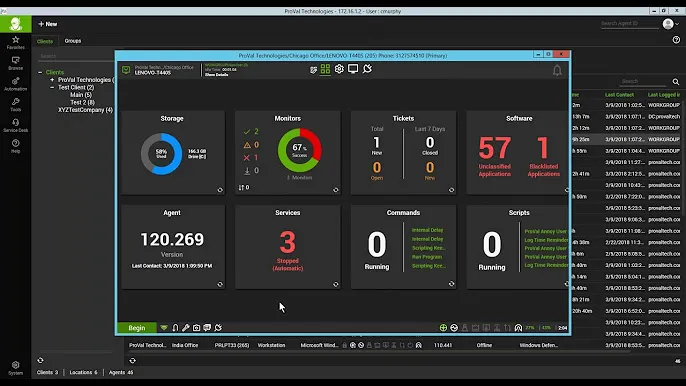Screen dimensions: 686x386
Task: Click the notification bell icon
Action: (557, 70)
